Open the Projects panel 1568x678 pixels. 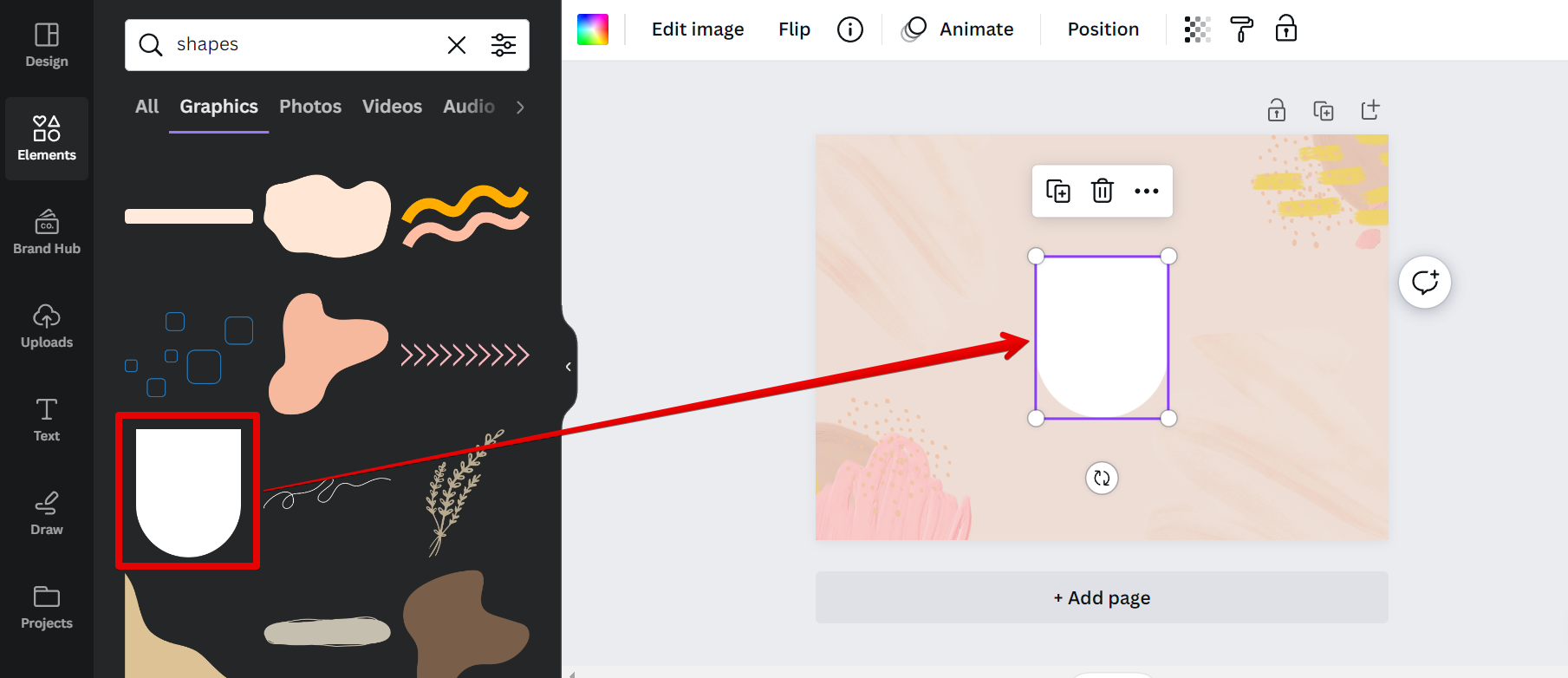[47, 607]
